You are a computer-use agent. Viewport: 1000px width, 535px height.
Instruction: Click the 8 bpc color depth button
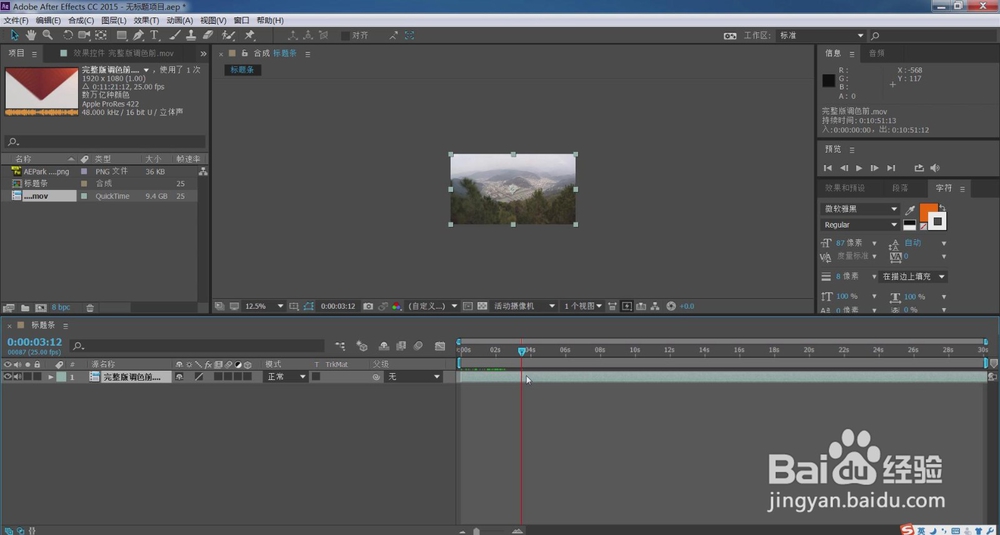61,307
